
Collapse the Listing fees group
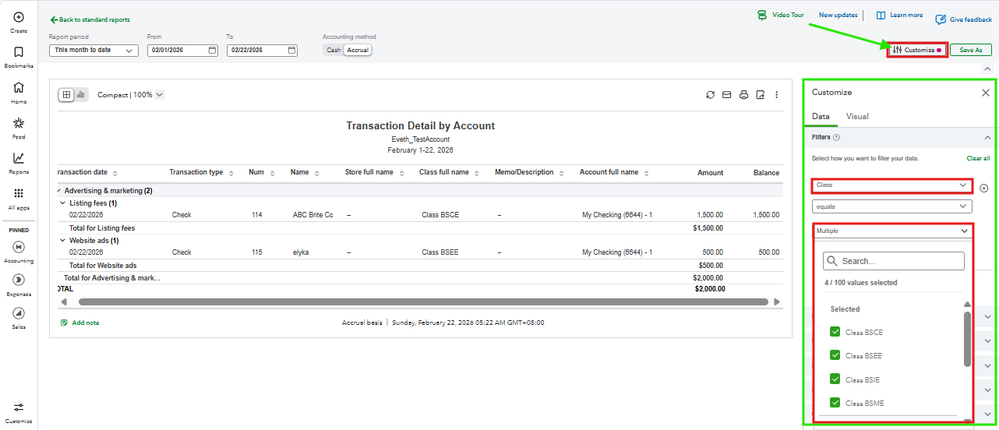click(x=62, y=203)
